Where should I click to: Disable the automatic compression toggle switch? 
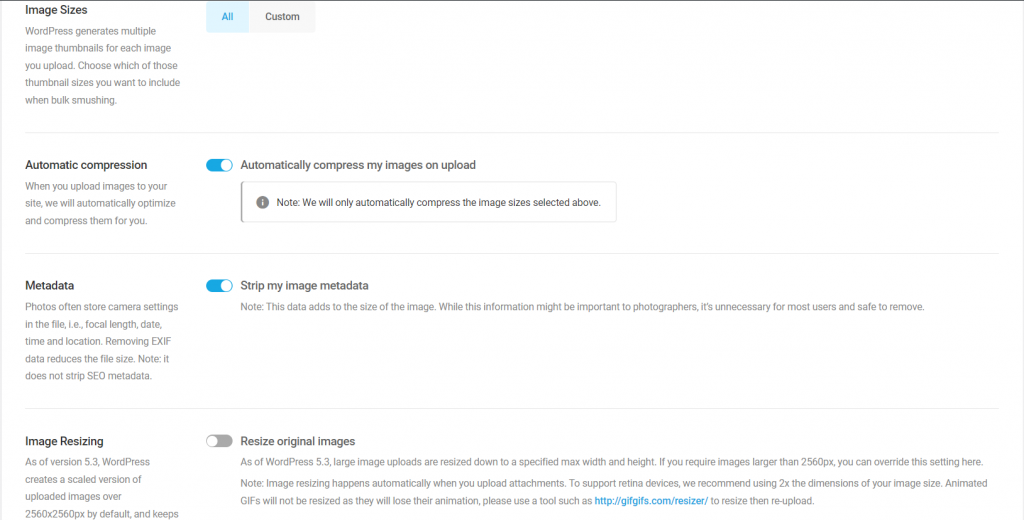pyautogui.click(x=219, y=165)
